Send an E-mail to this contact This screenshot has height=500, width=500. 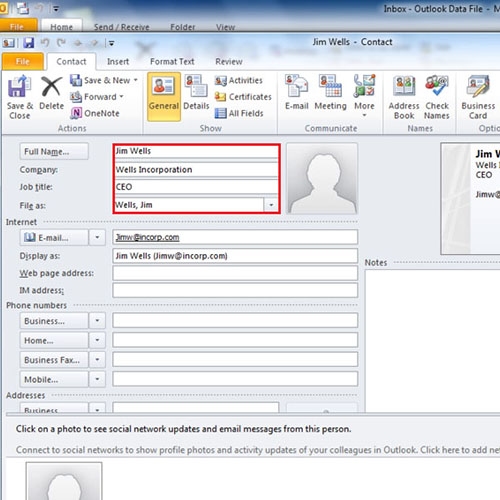point(296,93)
